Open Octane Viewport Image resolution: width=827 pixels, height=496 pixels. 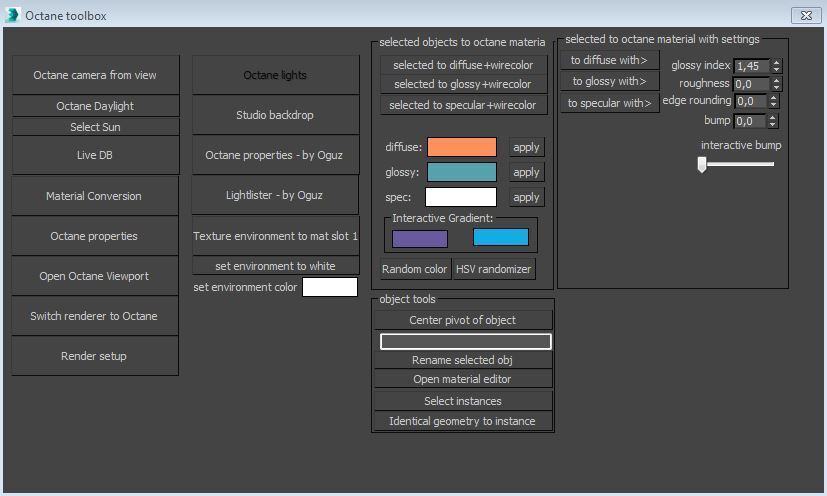coord(95,276)
